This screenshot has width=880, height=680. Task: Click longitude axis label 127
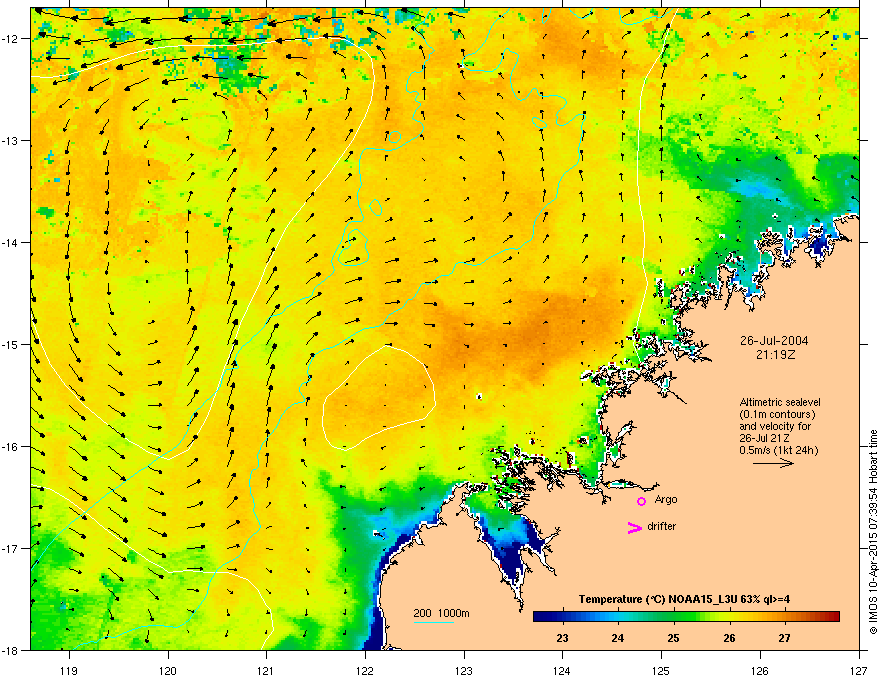click(858, 671)
